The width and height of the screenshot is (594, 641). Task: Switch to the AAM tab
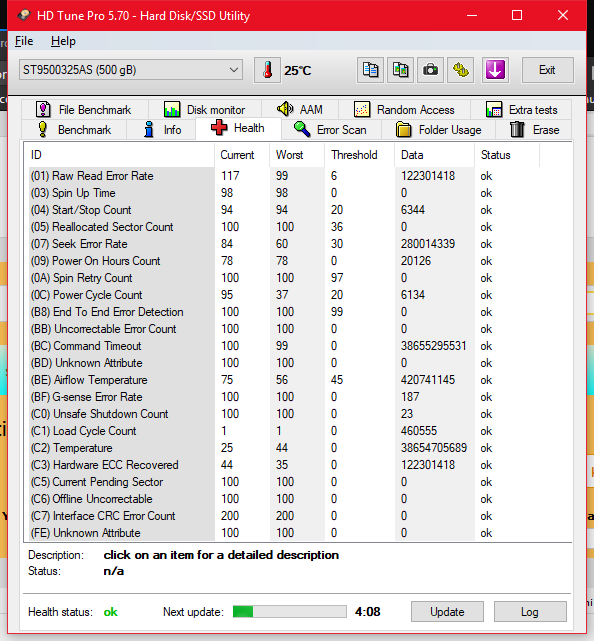coord(300,110)
